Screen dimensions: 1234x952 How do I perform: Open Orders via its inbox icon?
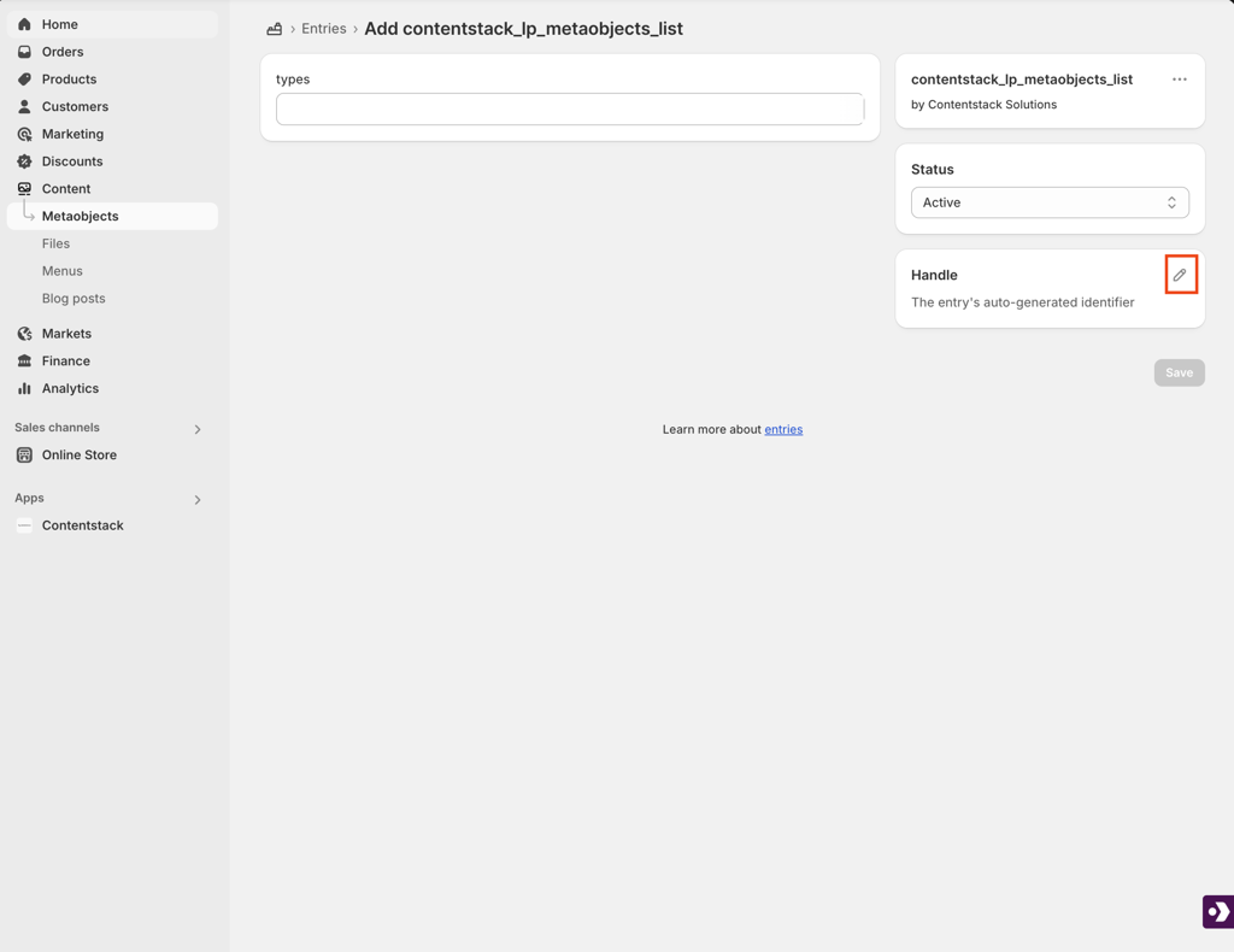[24, 52]
